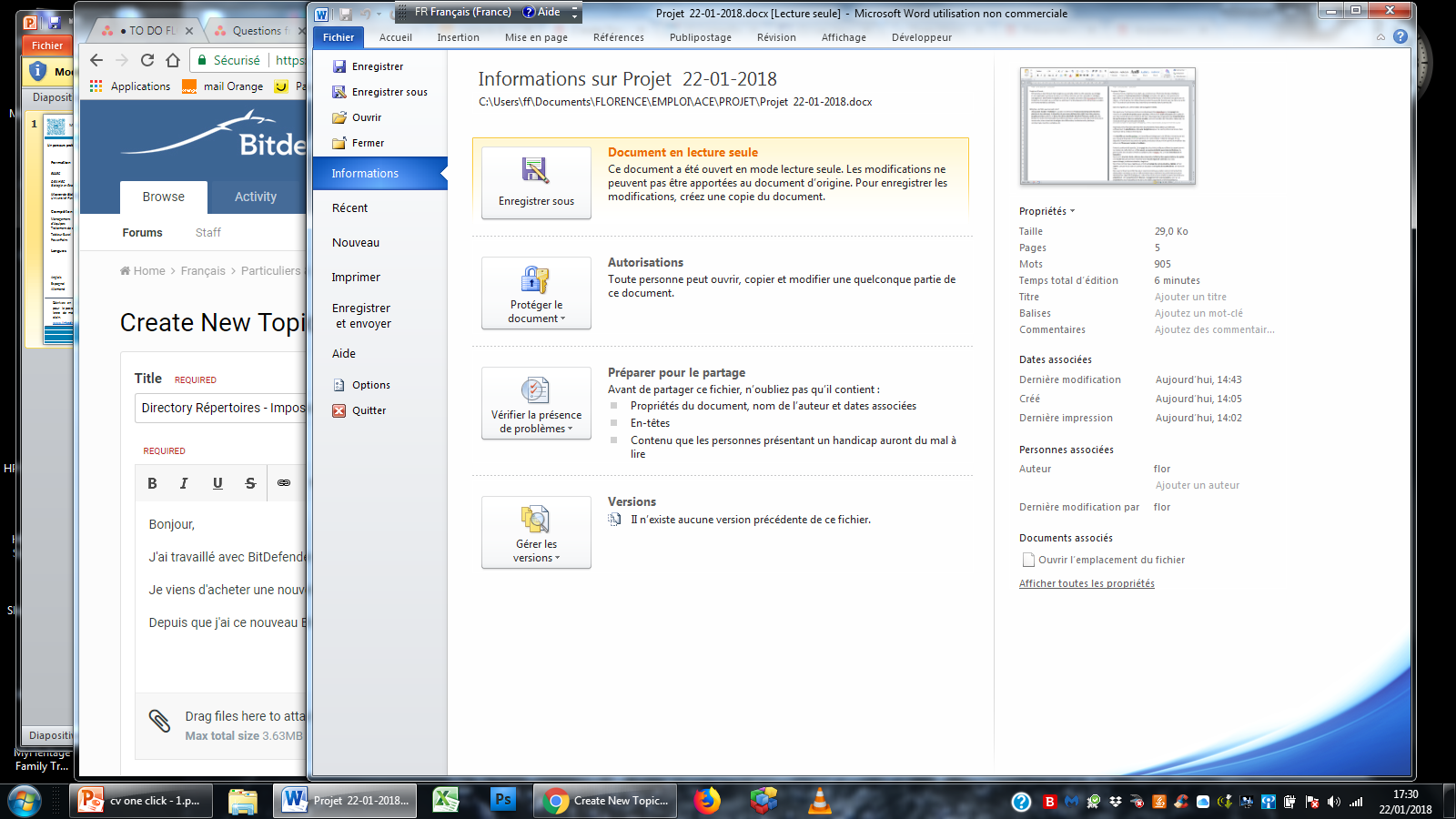This screenshot has height=819, width=1456.
Task: Go to the Imprimer section
Action: 356,278
